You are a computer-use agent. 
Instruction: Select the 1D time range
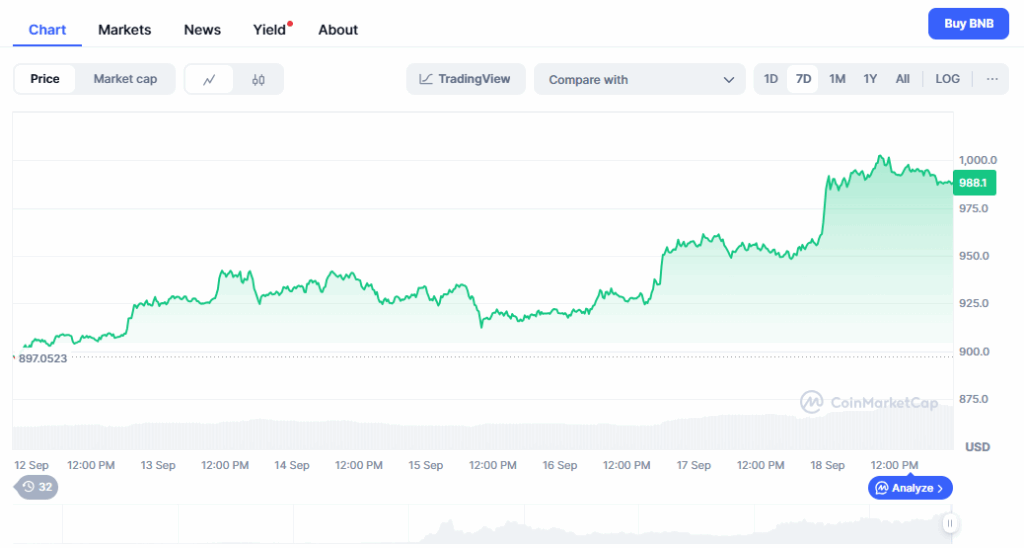(x=771, y=79)
